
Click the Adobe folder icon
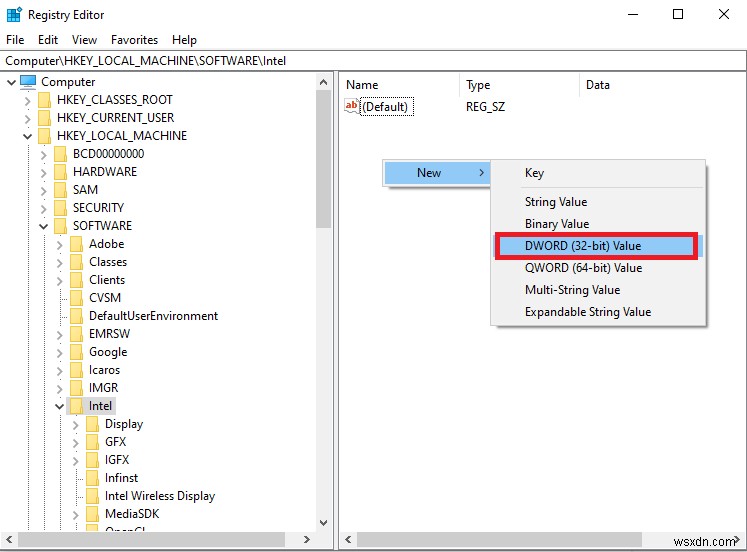pos(76,244)
